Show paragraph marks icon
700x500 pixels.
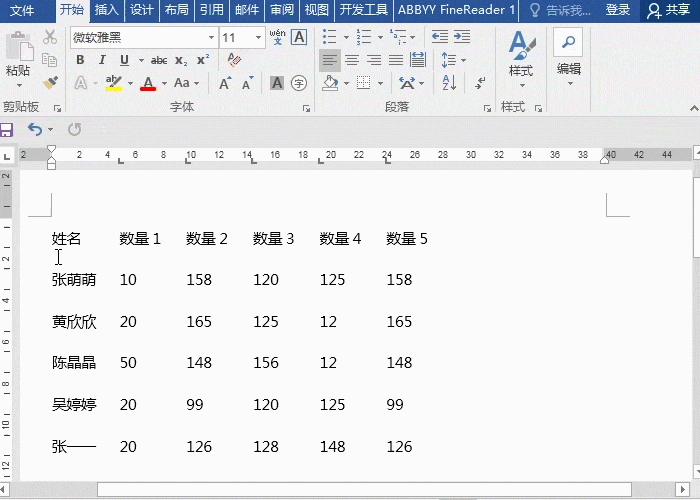pyautogui.click(x=480, y=83)
